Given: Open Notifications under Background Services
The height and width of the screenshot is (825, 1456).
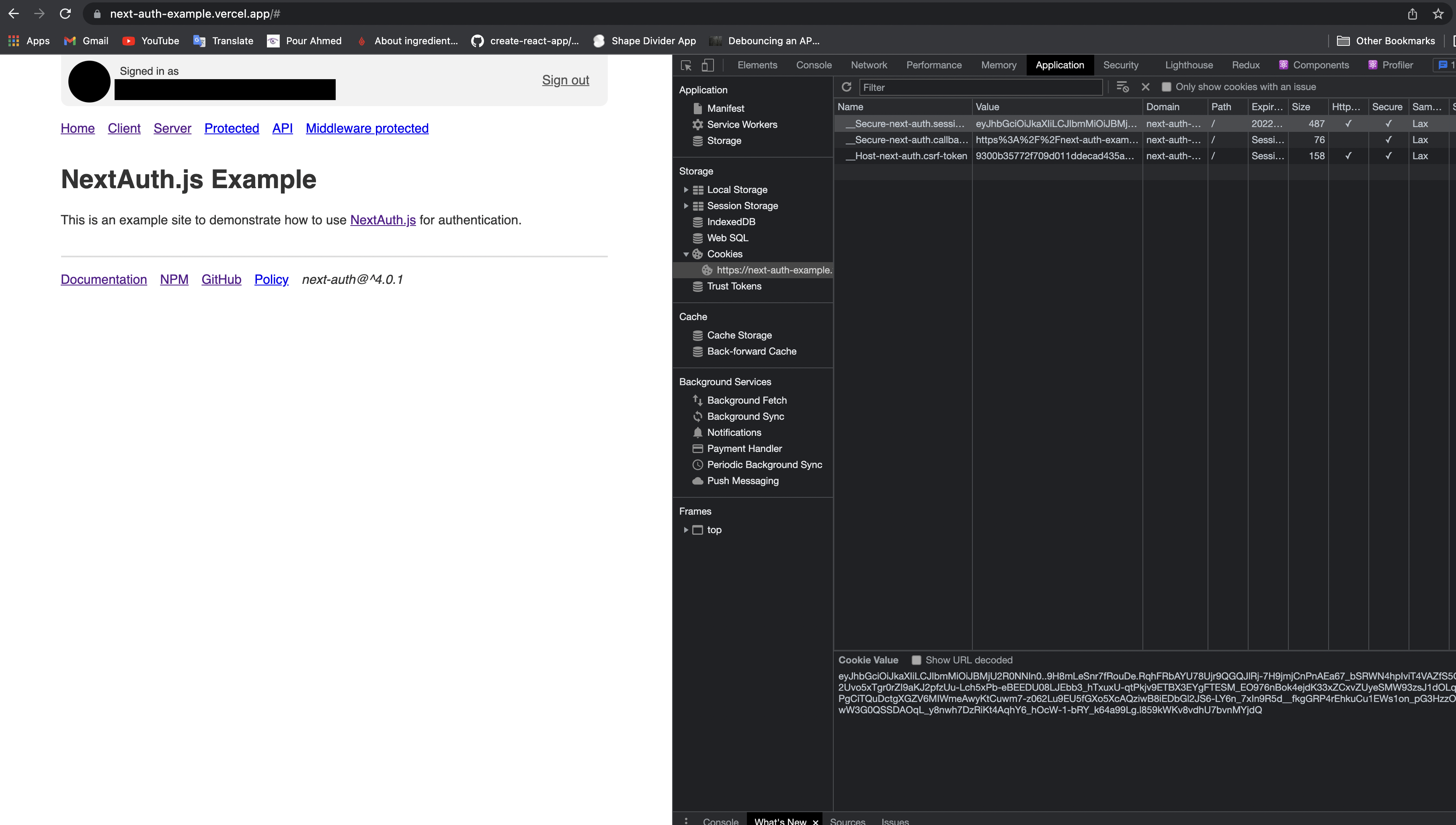Looking at the screenshot, I should pyautogui.click(x=734, y=432).
